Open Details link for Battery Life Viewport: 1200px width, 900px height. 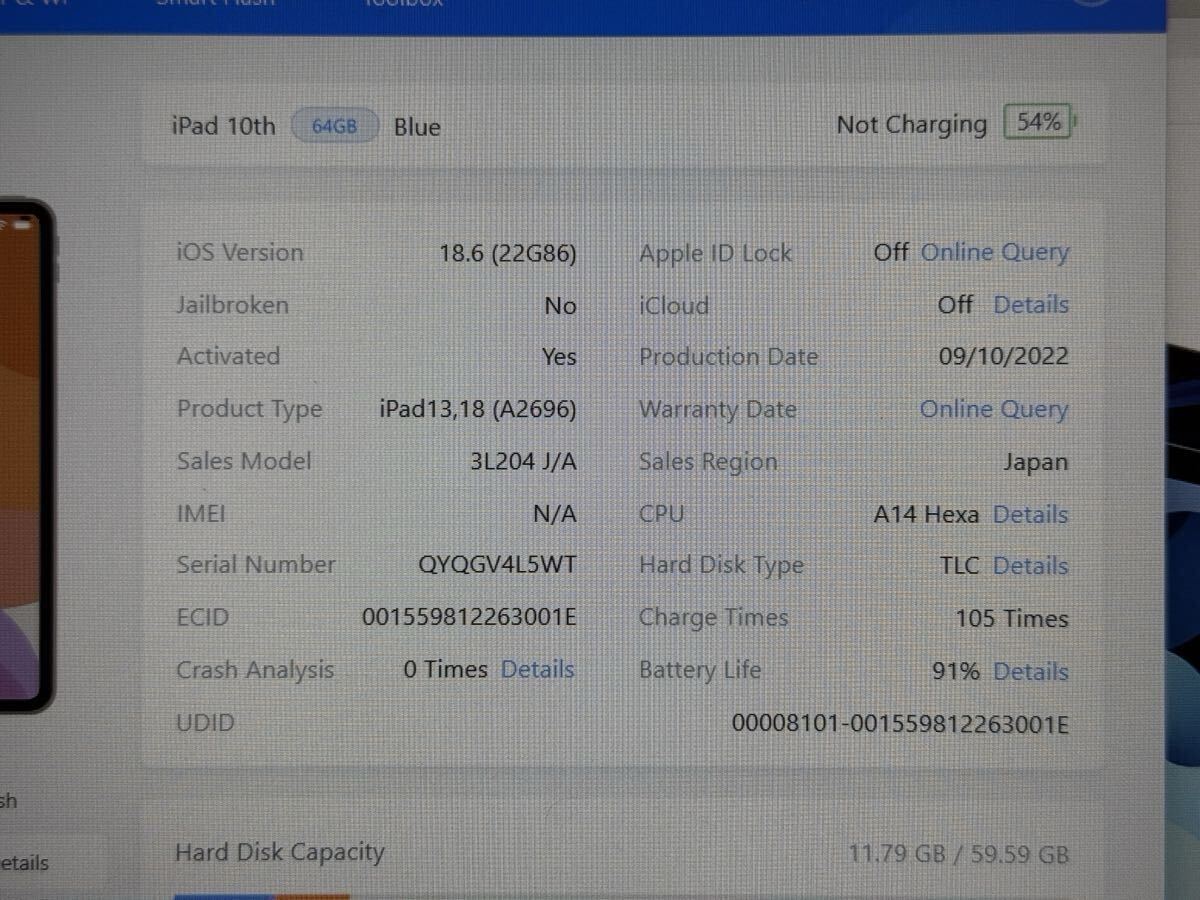(1030, 671)
